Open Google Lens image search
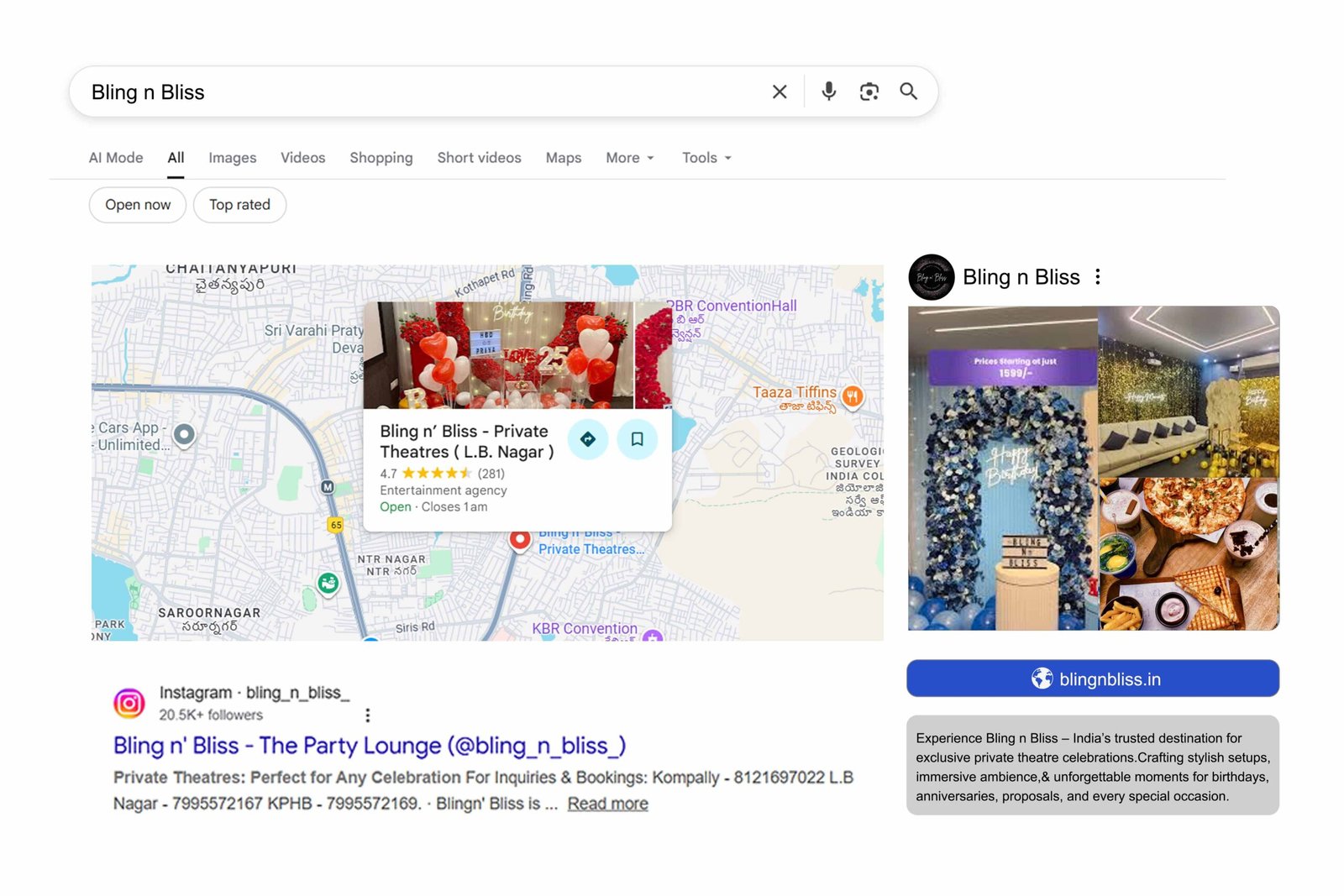This screenshot has width=1344, height=896. click(x=869, y=92)
